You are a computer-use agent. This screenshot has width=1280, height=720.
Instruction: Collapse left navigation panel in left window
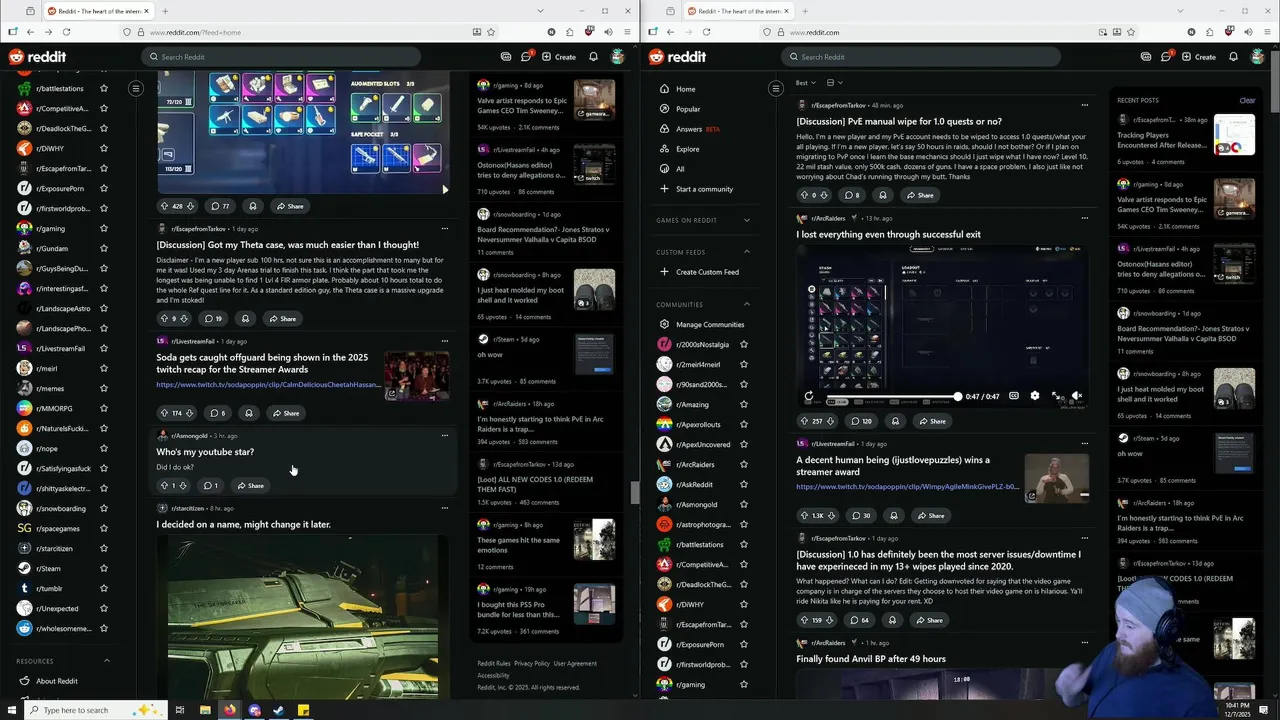(x=136, y=89)
